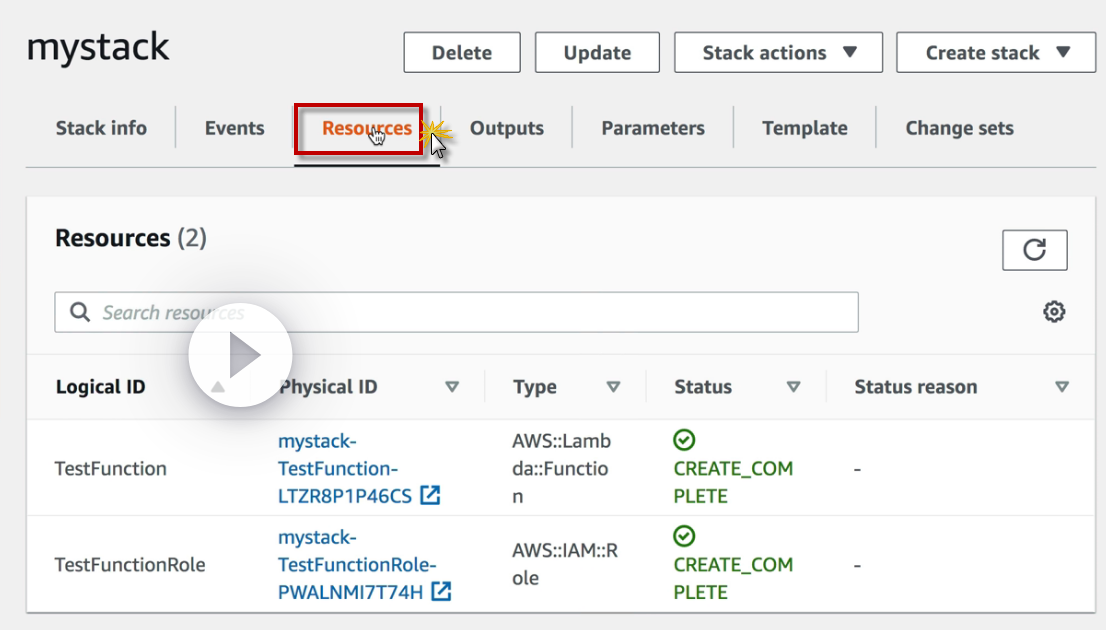The height and width of the screenshot is (630, 1106).
Task: Open the Create stack dropdown menu
Action: click(996, 53)
